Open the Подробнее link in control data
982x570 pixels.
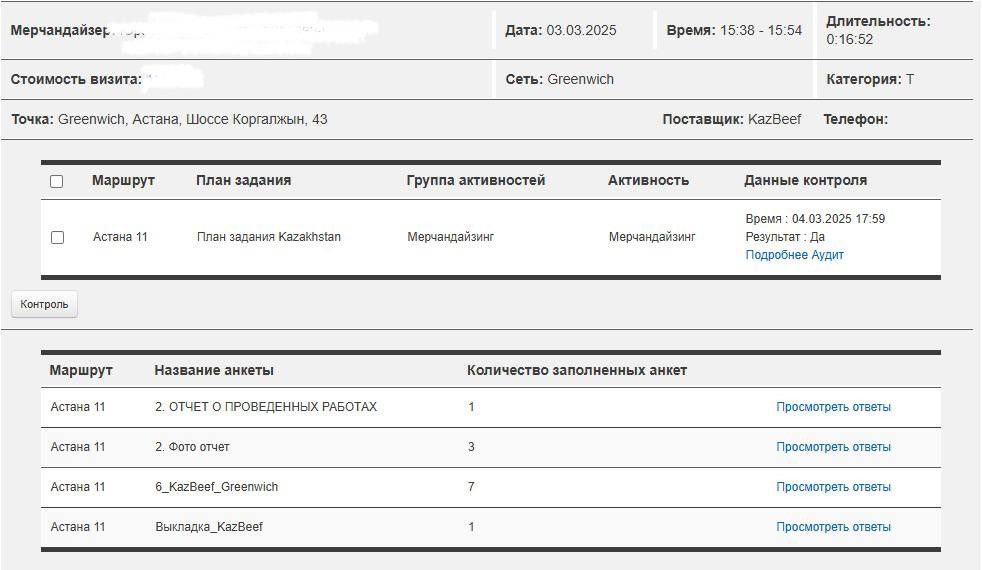coord(773,255)
